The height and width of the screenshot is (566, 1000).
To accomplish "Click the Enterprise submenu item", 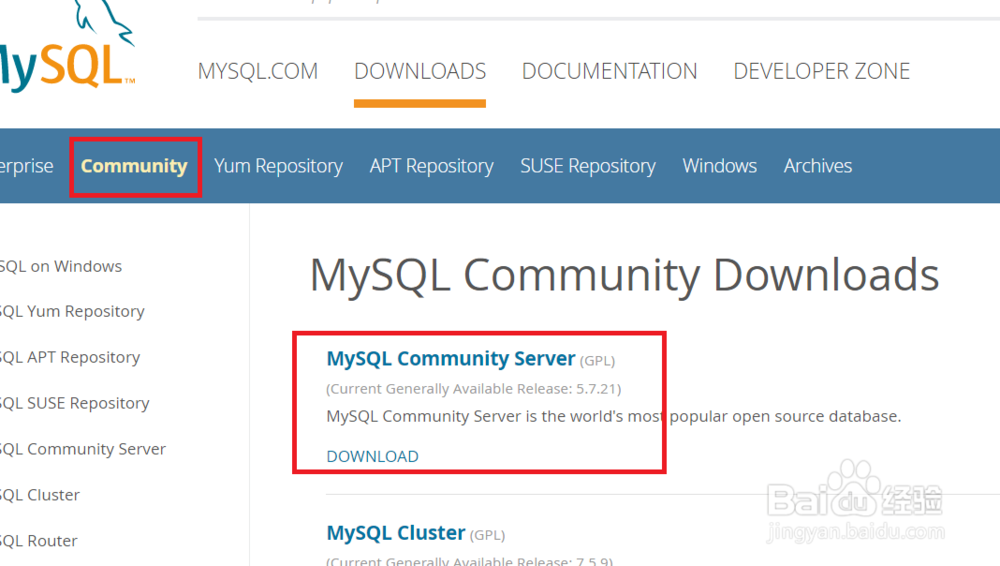I will pos(26,167).
